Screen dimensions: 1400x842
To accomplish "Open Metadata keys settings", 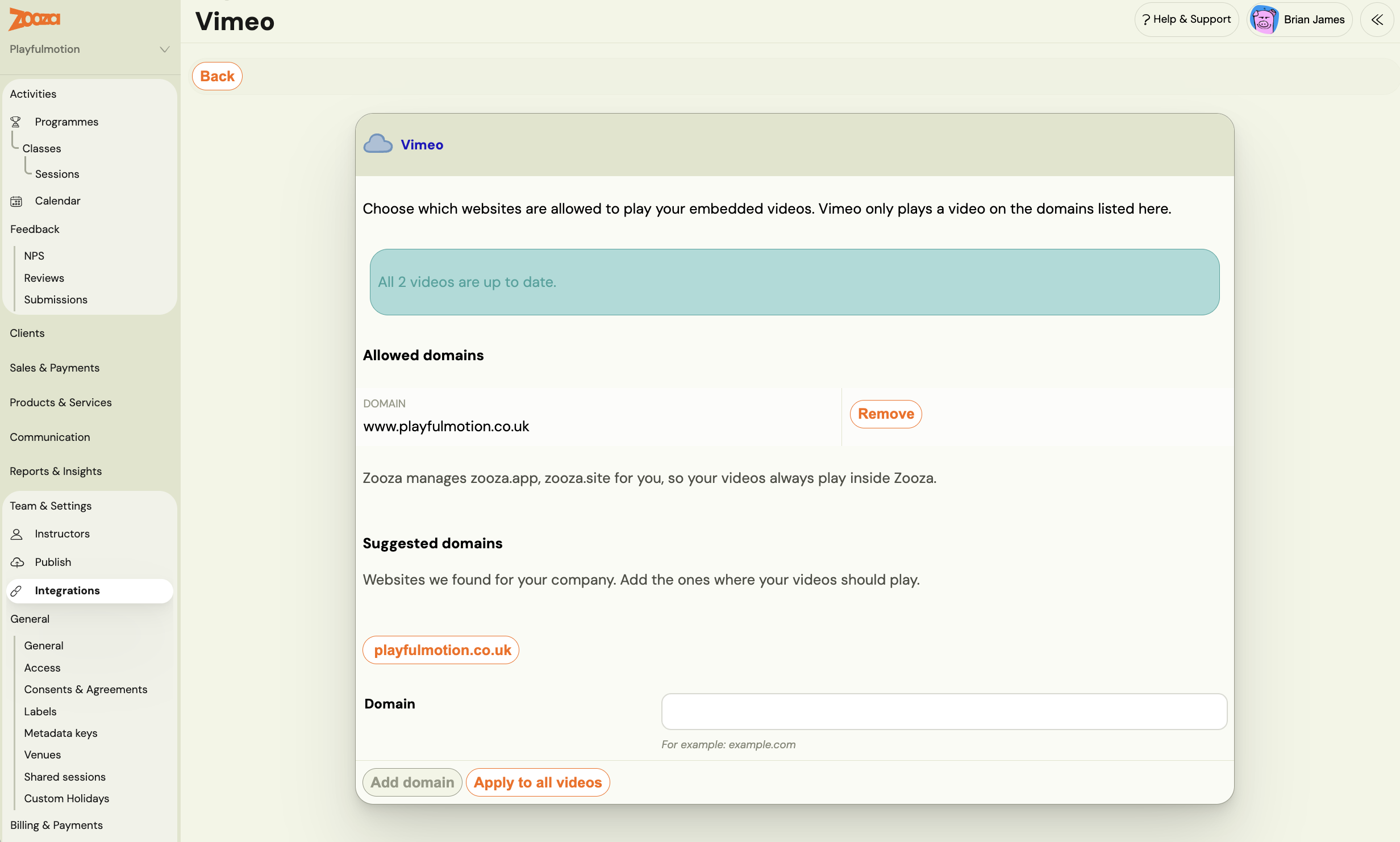I will (x=61, y=733).
